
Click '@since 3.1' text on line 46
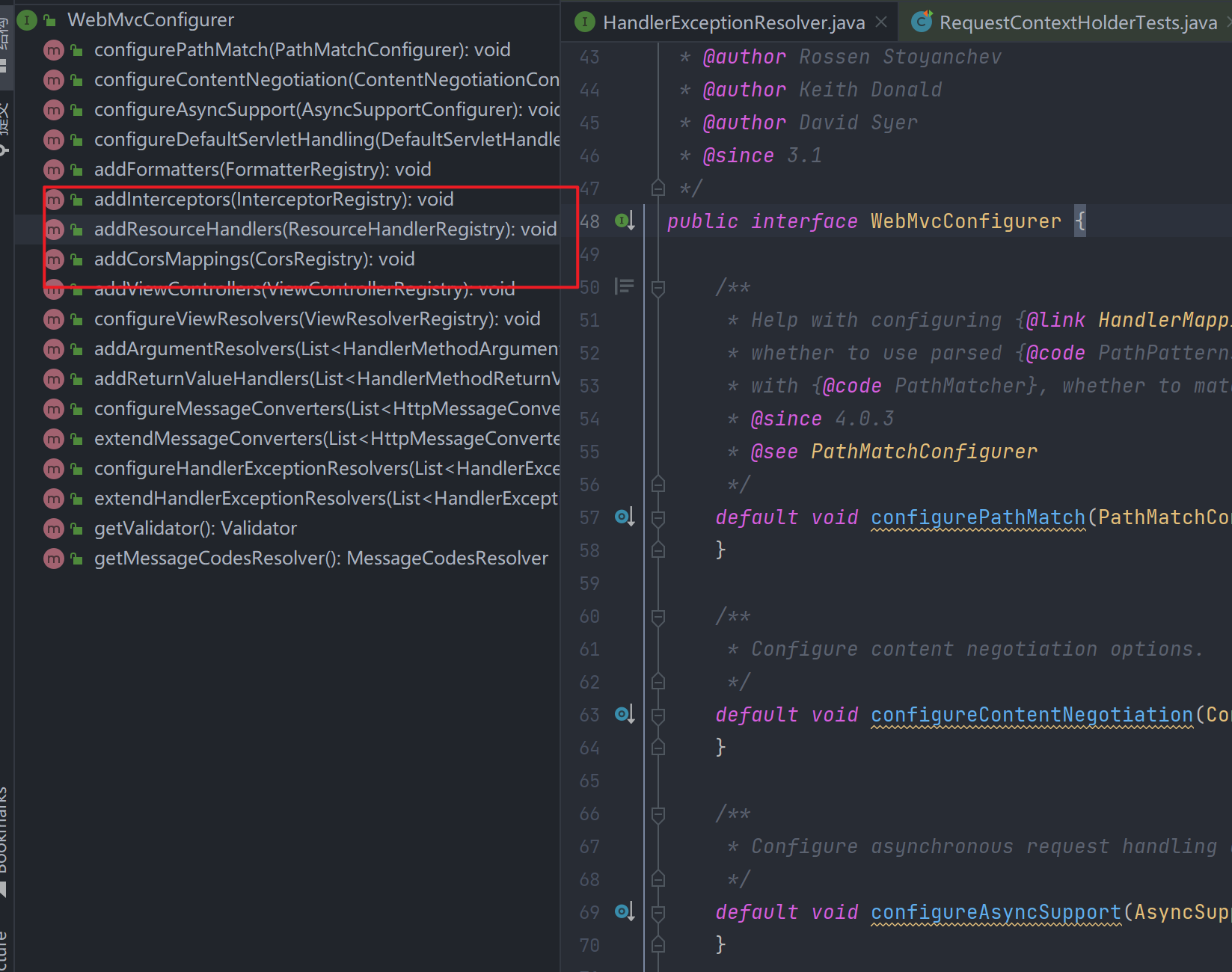click(x=762, y=156)
